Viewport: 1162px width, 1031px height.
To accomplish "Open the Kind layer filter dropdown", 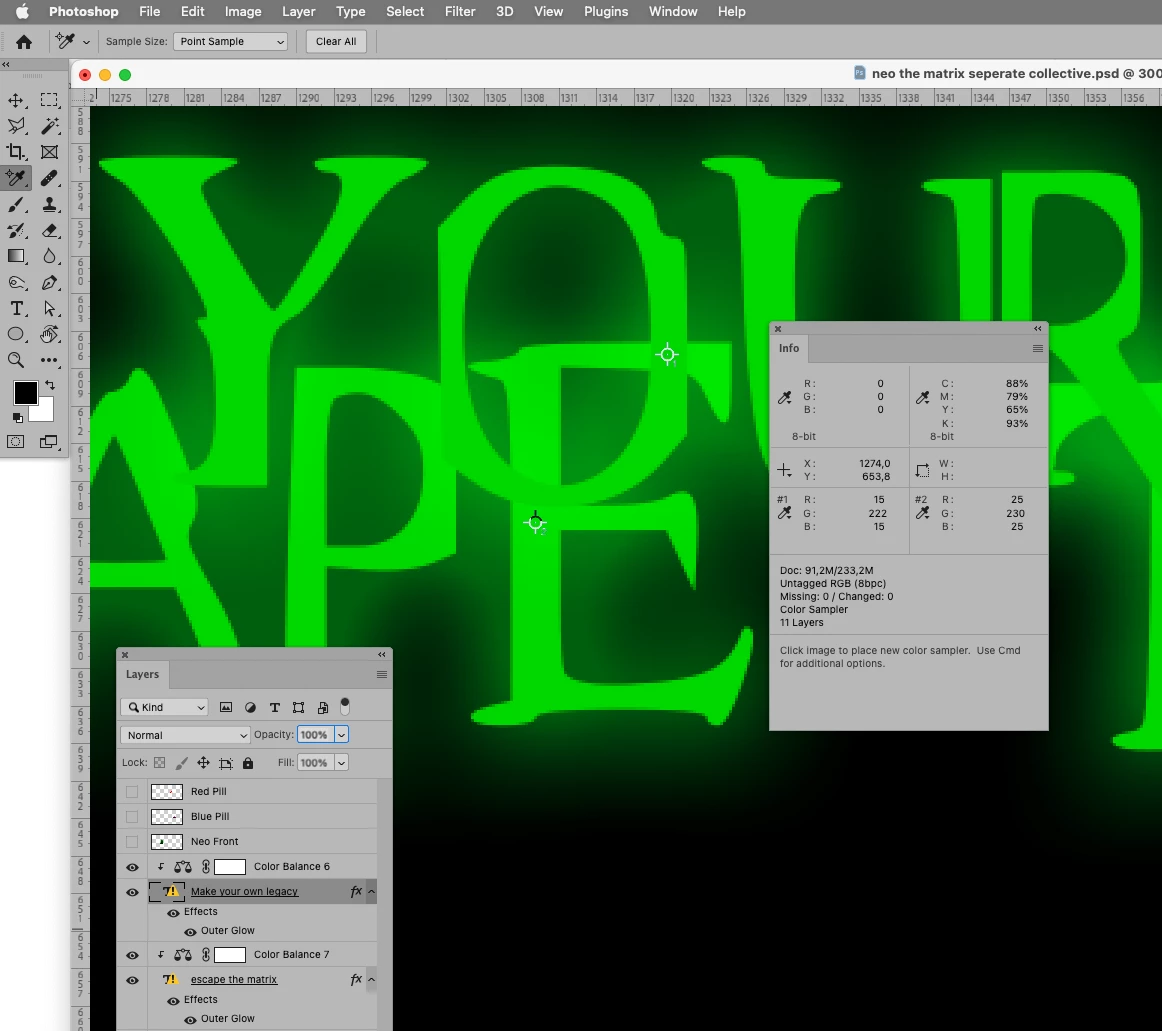I will [x=164, y=707].
